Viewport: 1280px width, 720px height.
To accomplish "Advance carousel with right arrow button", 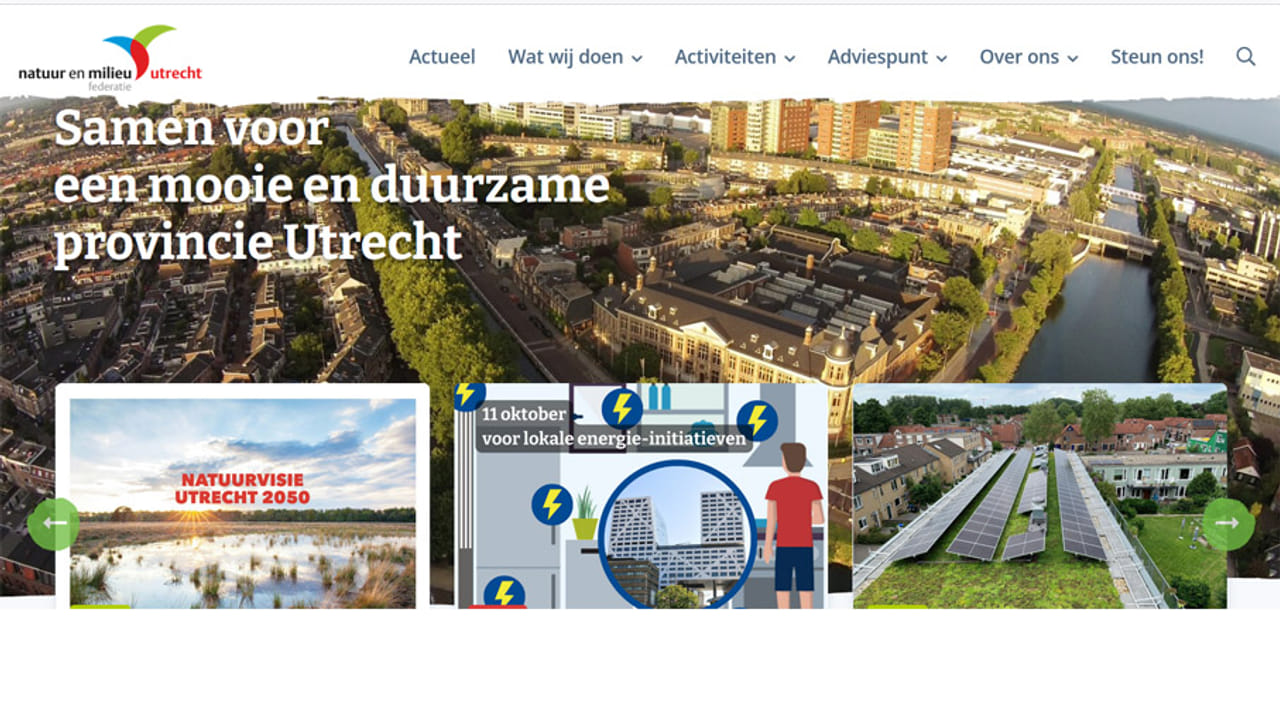I will [x=1227, y=523].
